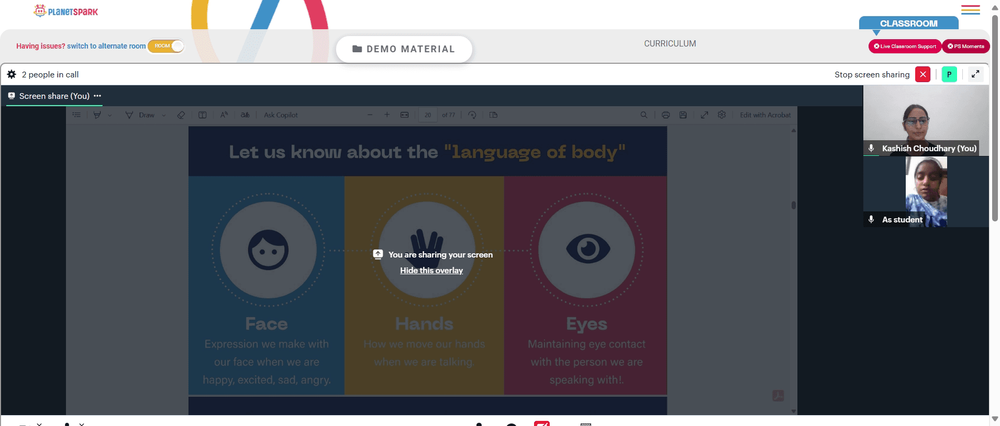Click the PS Moments button
Viewport: 1000px width, 426px height.
[966, 46]
